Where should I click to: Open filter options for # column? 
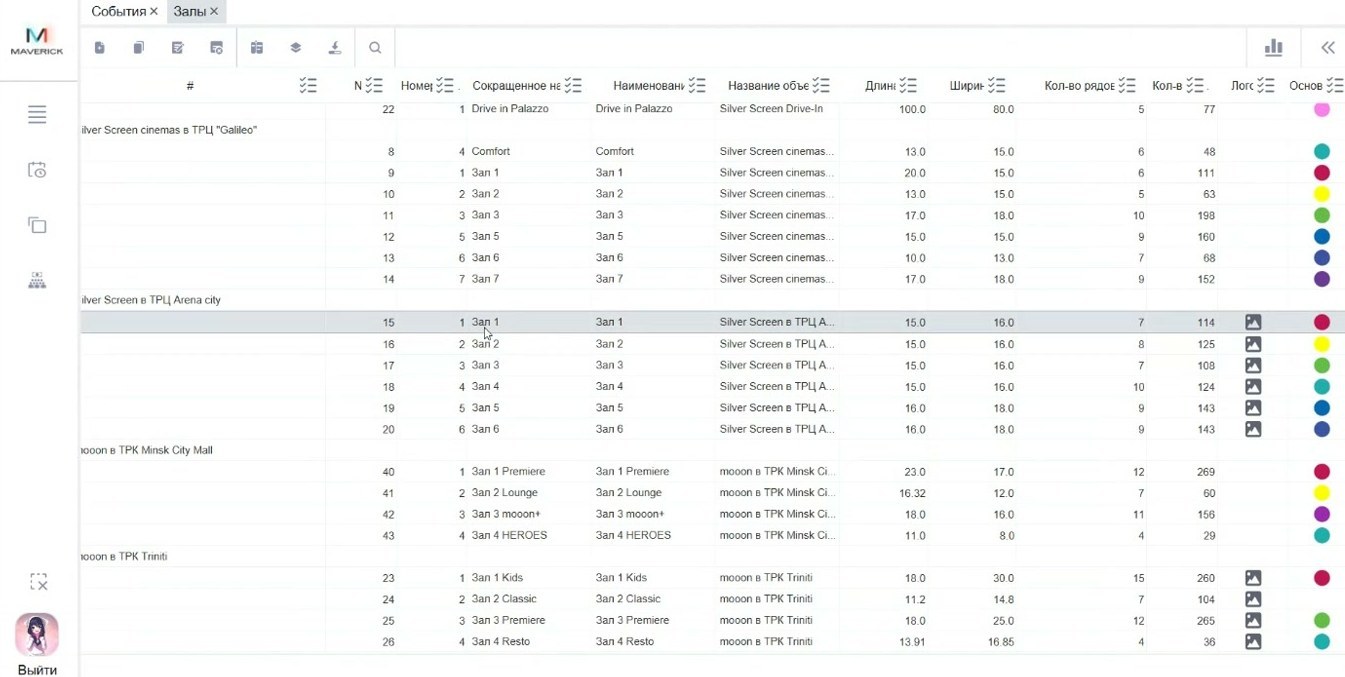[308, 86]
